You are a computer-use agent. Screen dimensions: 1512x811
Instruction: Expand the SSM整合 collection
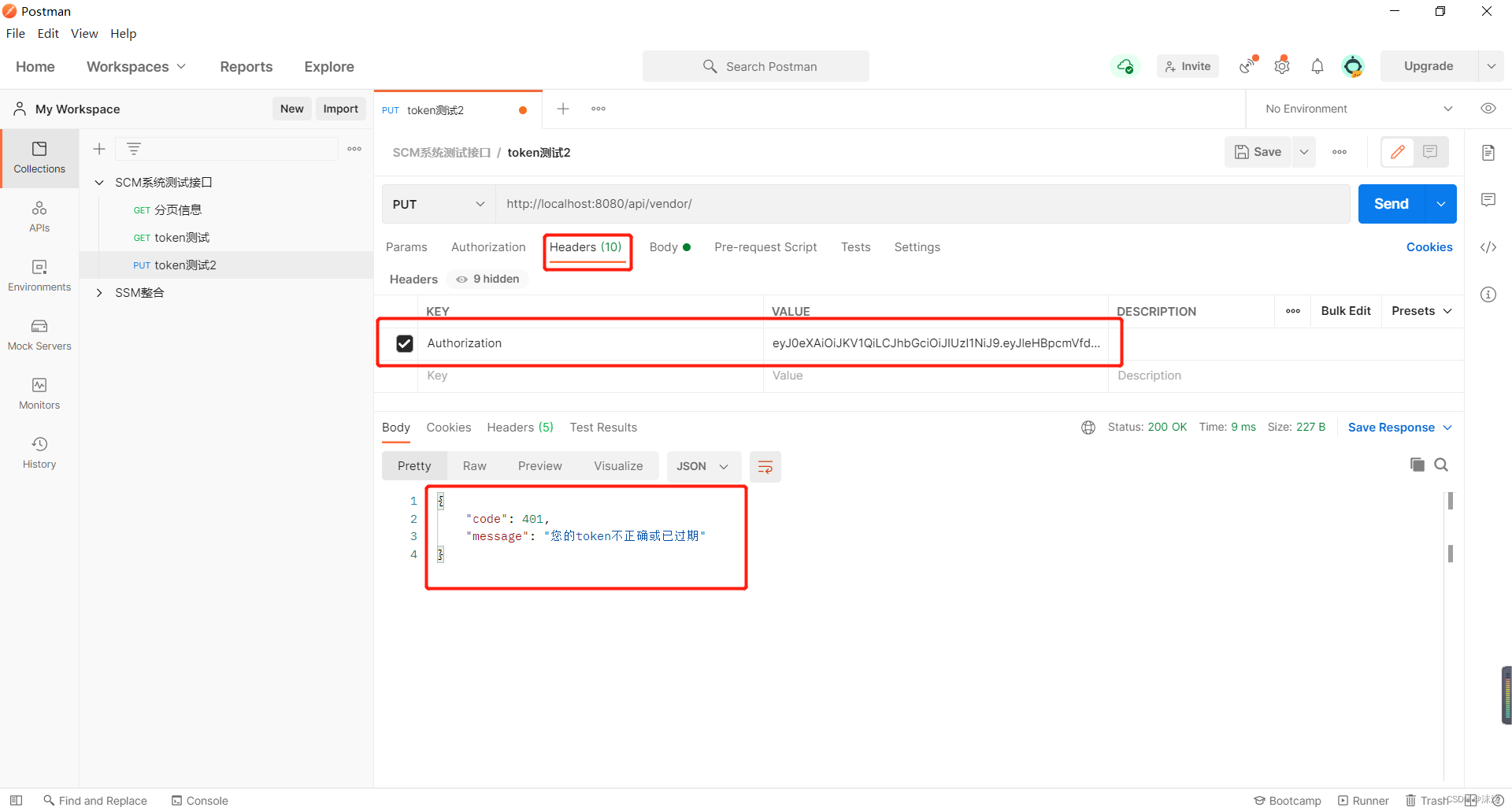click(x=99, y=293)
